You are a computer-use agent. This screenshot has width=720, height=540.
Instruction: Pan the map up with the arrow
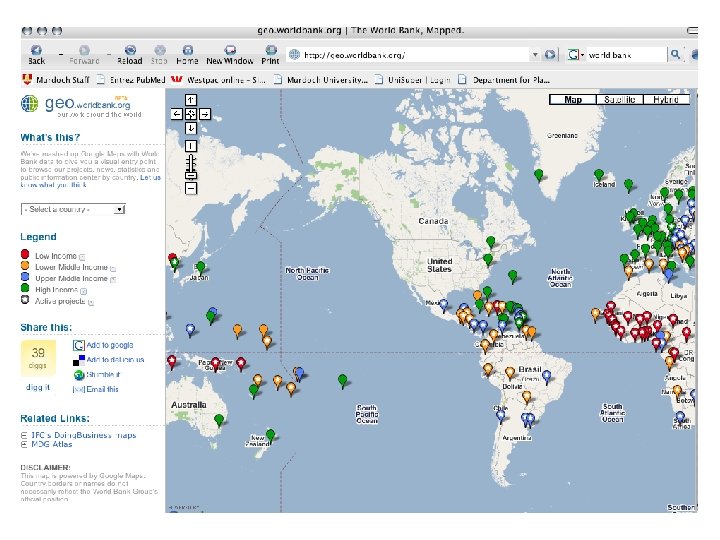point(191,100)
